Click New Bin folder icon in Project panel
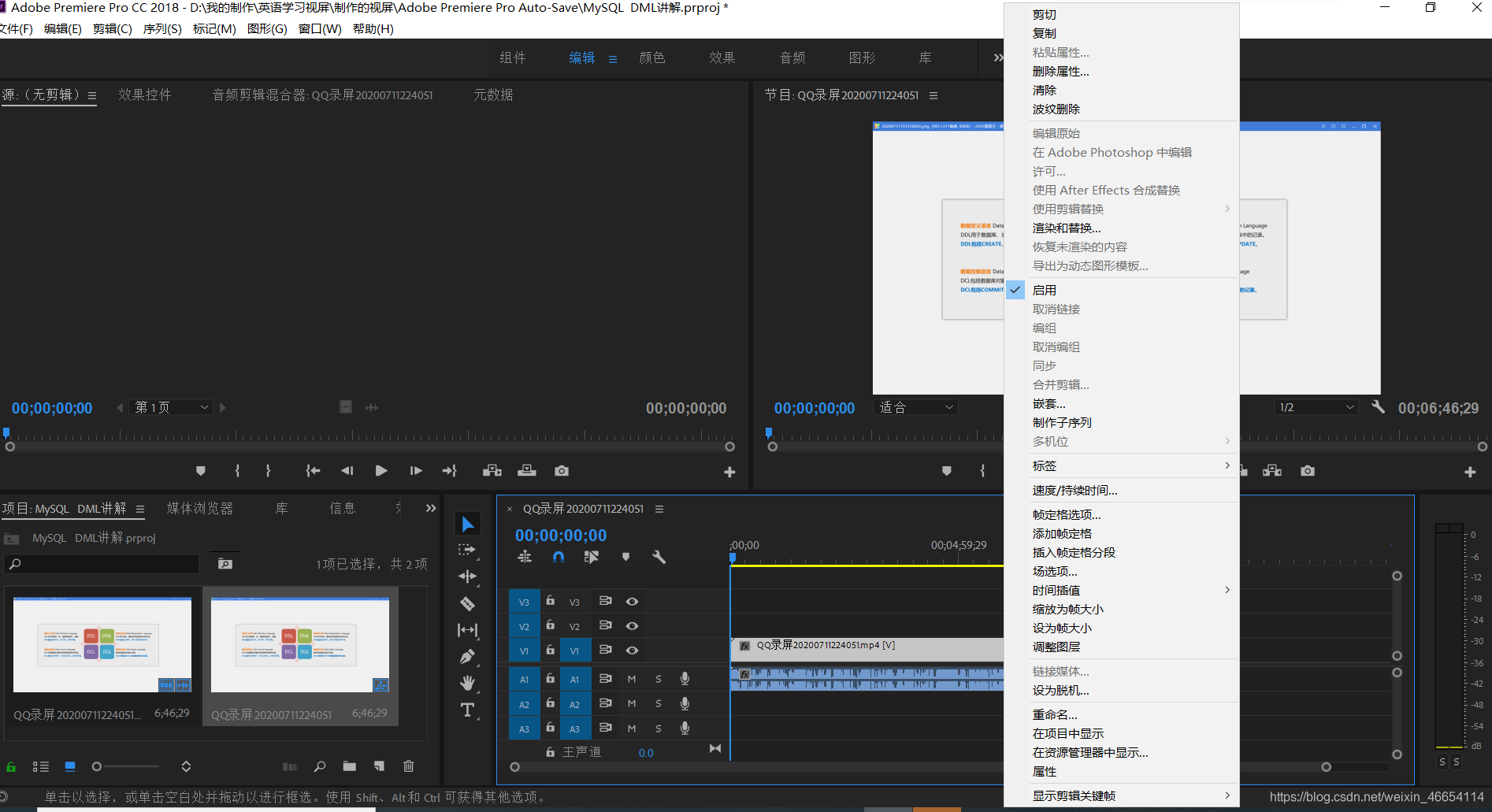This screenshot has width=1492, height=812. 350,766
